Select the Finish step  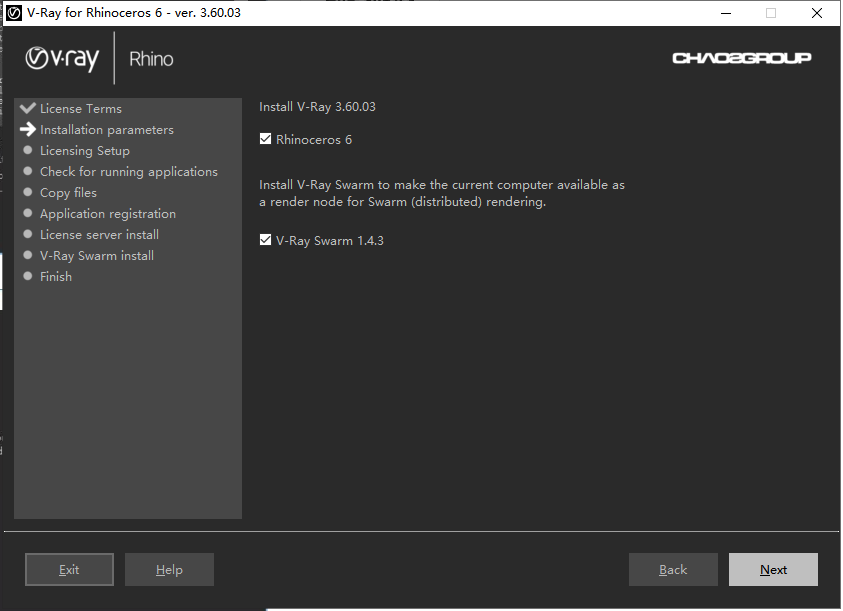(x=56, y=276)
